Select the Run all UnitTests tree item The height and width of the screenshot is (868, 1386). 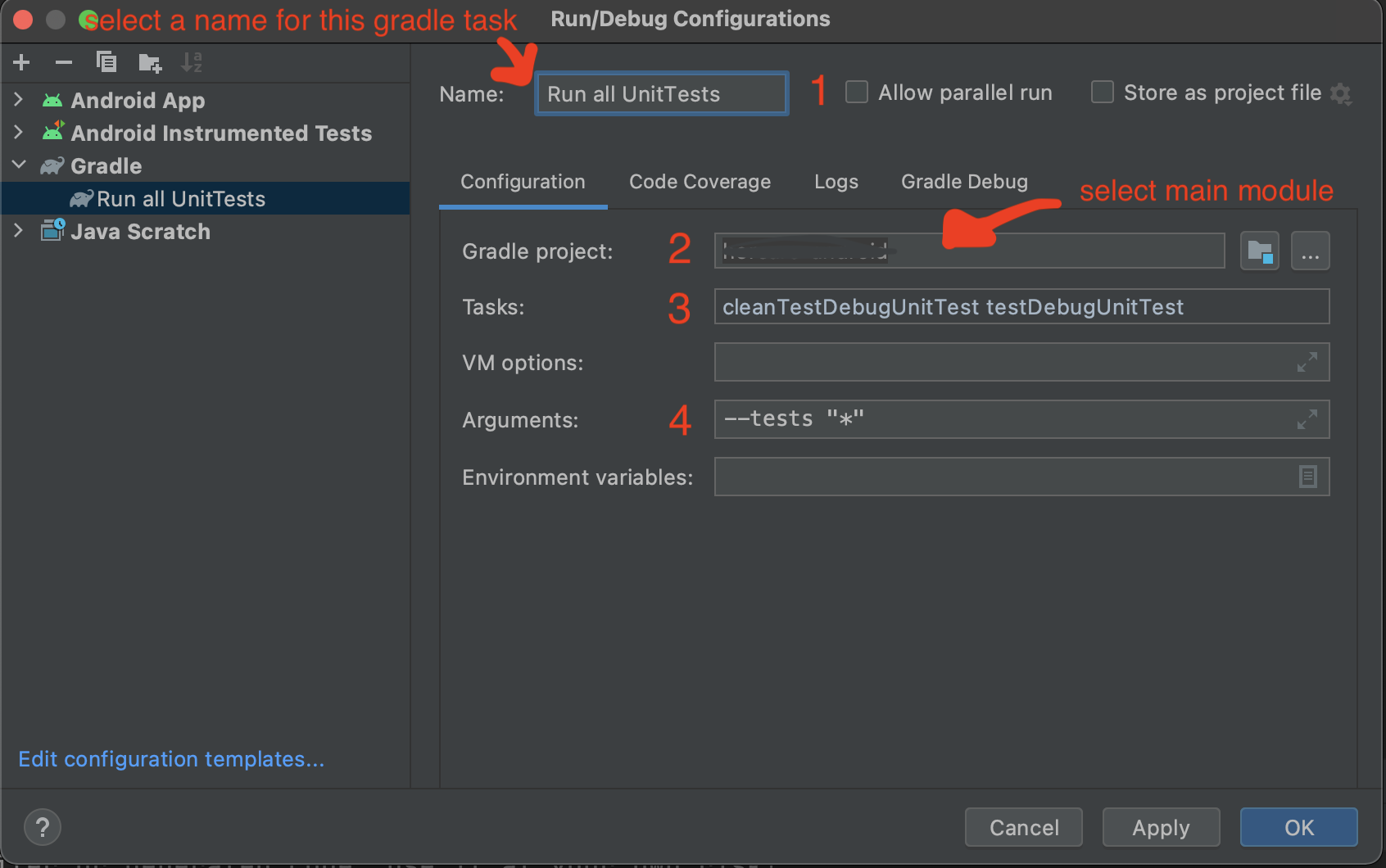coord(181,199)
